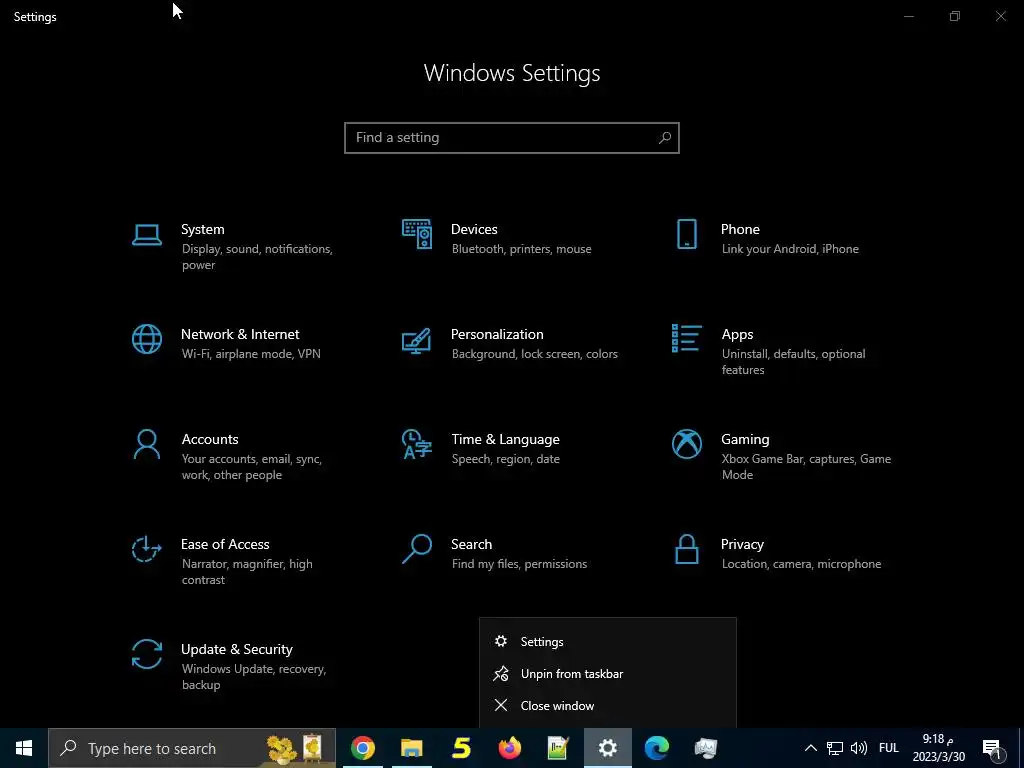Click the Devices keyboard-speaker icon

(x=417, y=234)
